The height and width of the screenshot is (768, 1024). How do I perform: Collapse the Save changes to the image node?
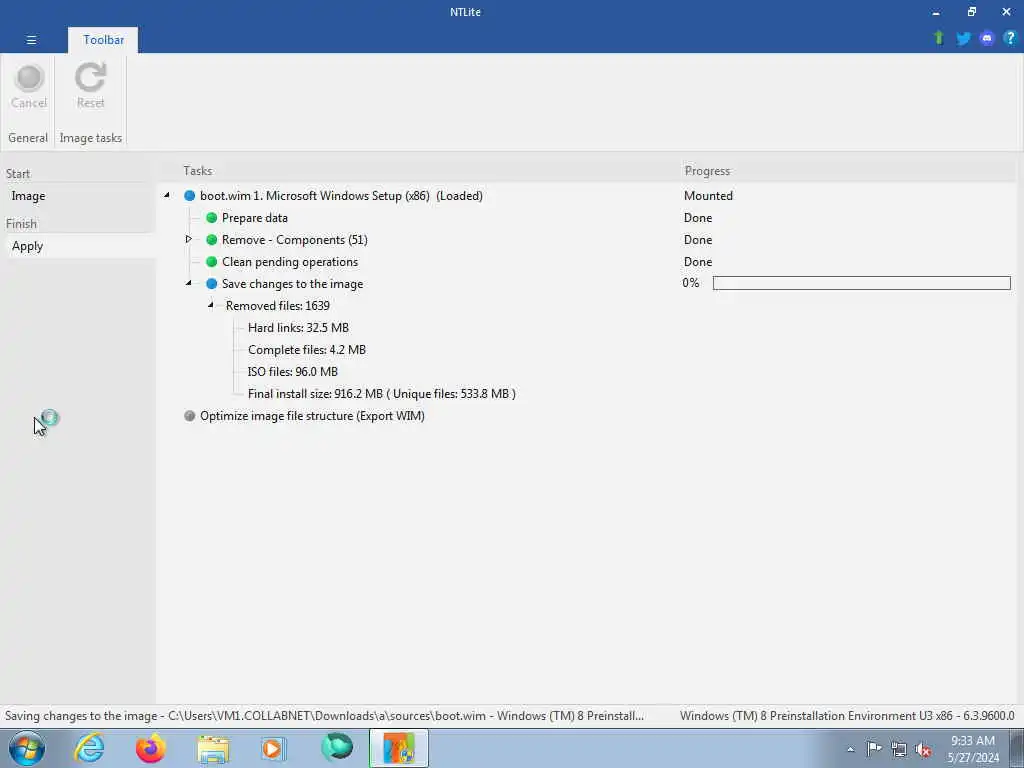(x=189, y=283)
